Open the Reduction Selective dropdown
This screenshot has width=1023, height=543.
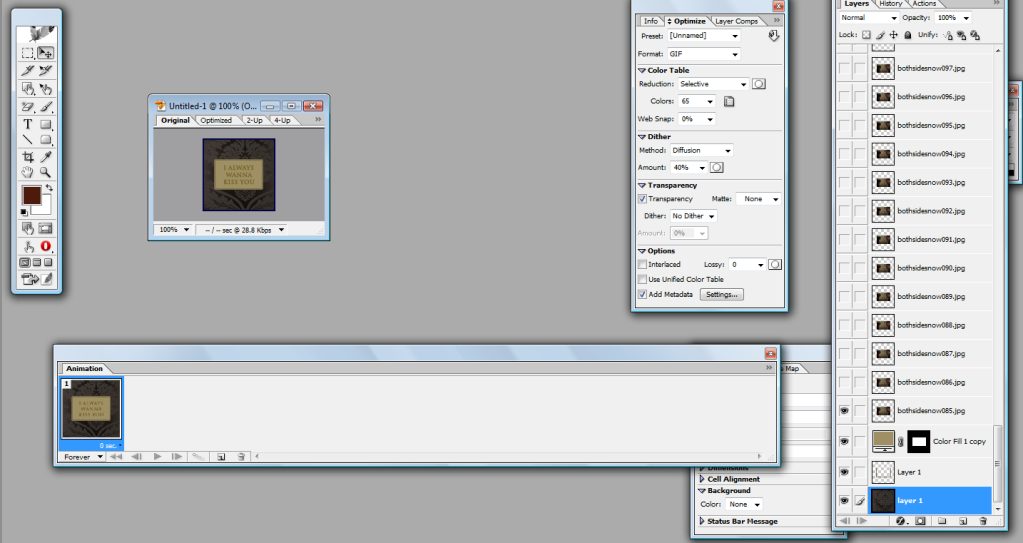(713, 84)
